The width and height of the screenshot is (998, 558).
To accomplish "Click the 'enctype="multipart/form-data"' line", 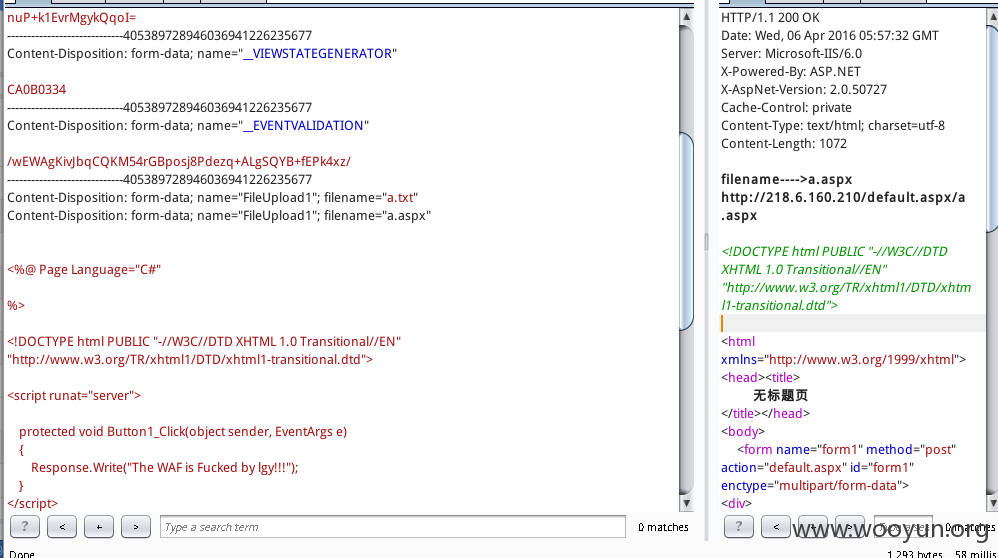I will (x=815, y=485).
